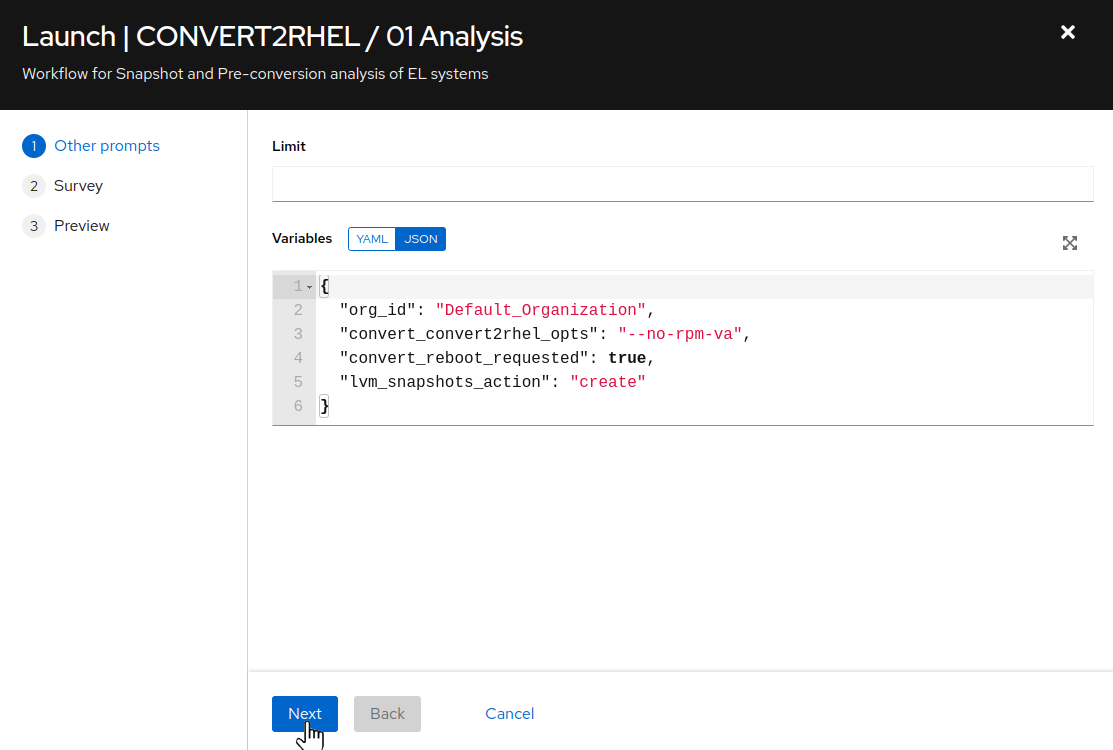This screenshot has height=750, width=1113.
Task: Close the Launch dialog with the X icon
Action: click(x=1068, y=32)
